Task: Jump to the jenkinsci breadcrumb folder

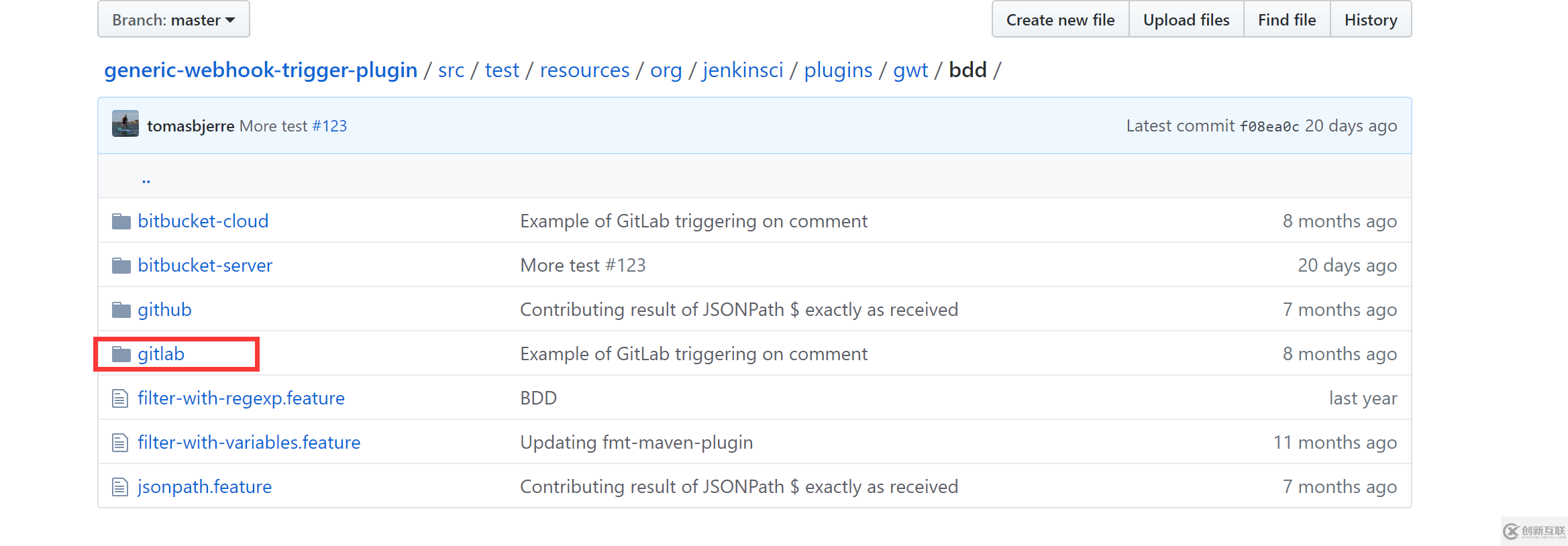Action: pos(743,70)
